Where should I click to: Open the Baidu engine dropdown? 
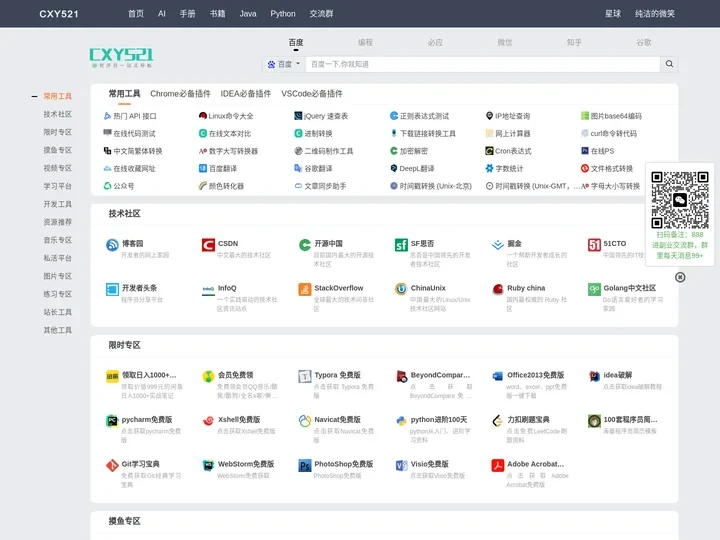[x=284, y=64]
